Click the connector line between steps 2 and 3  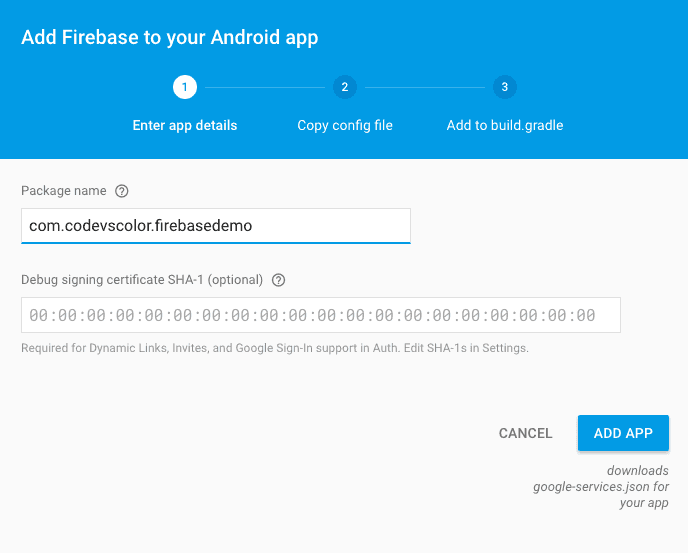(x=424, y=87)
